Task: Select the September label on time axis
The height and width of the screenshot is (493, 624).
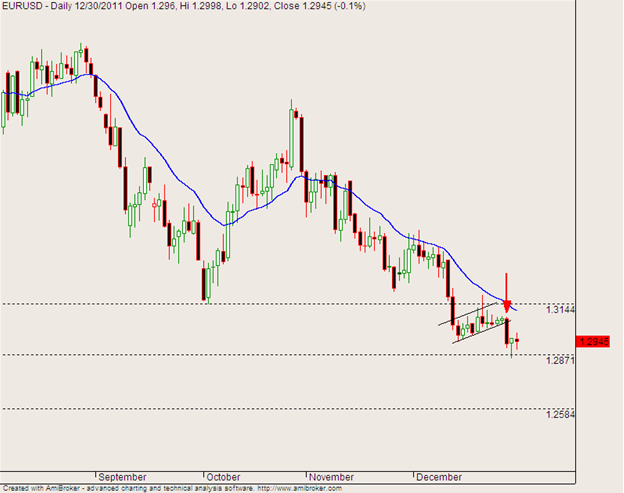Action: 123,477
